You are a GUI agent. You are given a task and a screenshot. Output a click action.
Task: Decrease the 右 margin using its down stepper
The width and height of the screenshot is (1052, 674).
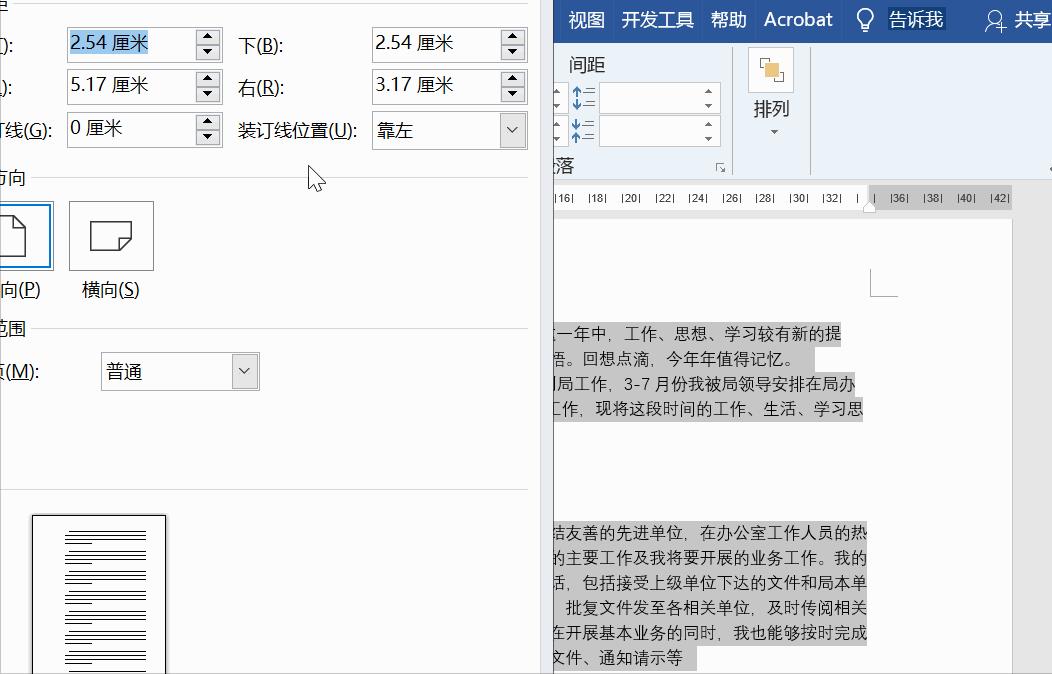(x=511, y=93)
